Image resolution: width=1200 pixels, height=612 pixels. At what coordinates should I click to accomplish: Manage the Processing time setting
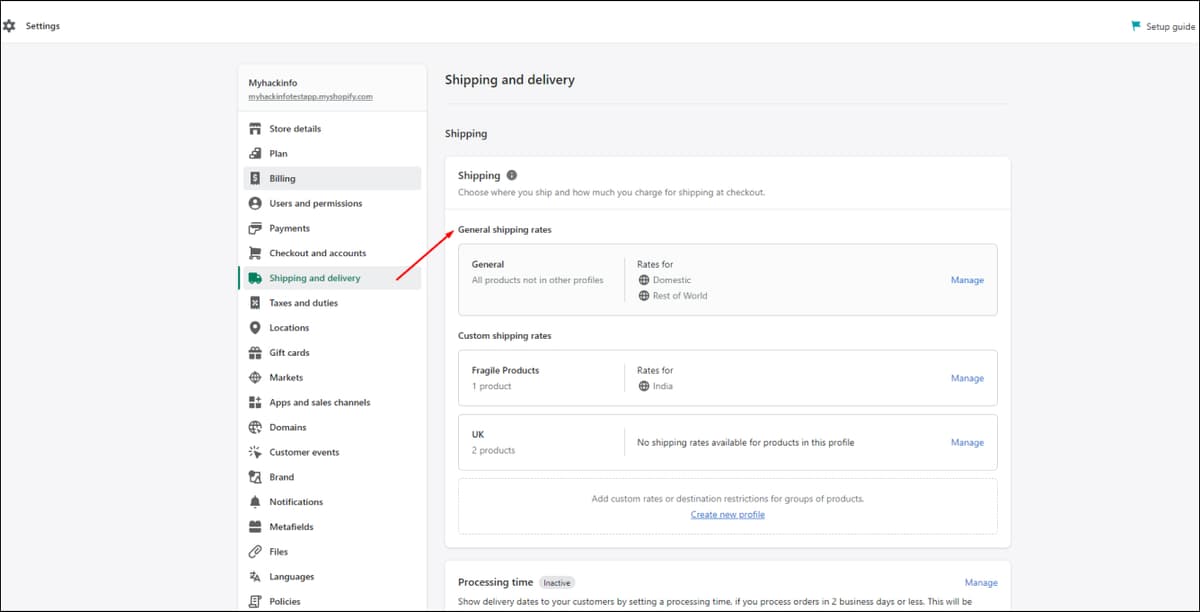981,583
